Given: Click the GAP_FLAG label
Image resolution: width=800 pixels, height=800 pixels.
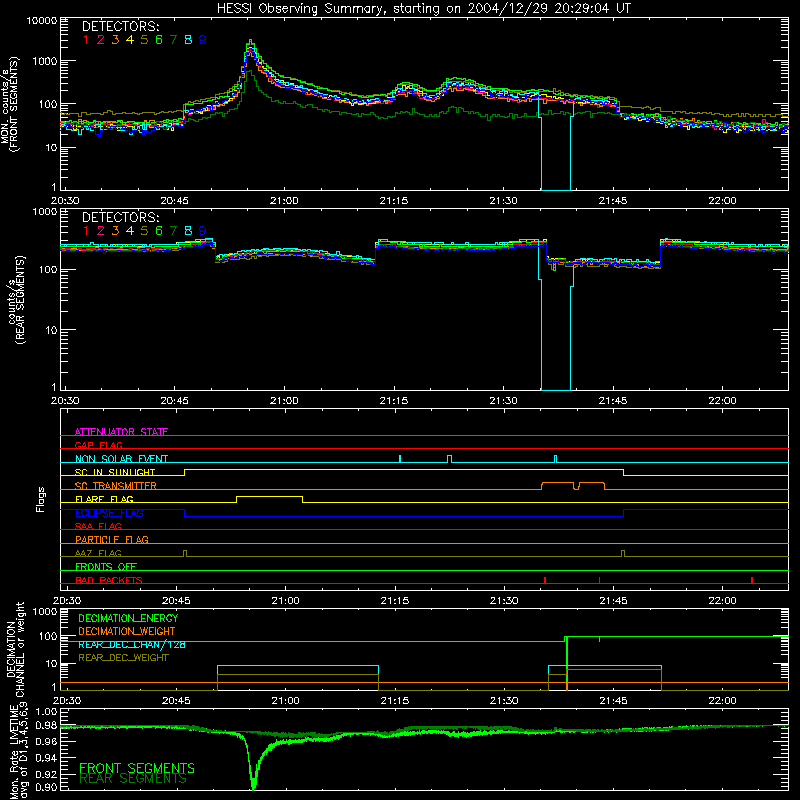Looking at the screenshot, I should 98,445.
